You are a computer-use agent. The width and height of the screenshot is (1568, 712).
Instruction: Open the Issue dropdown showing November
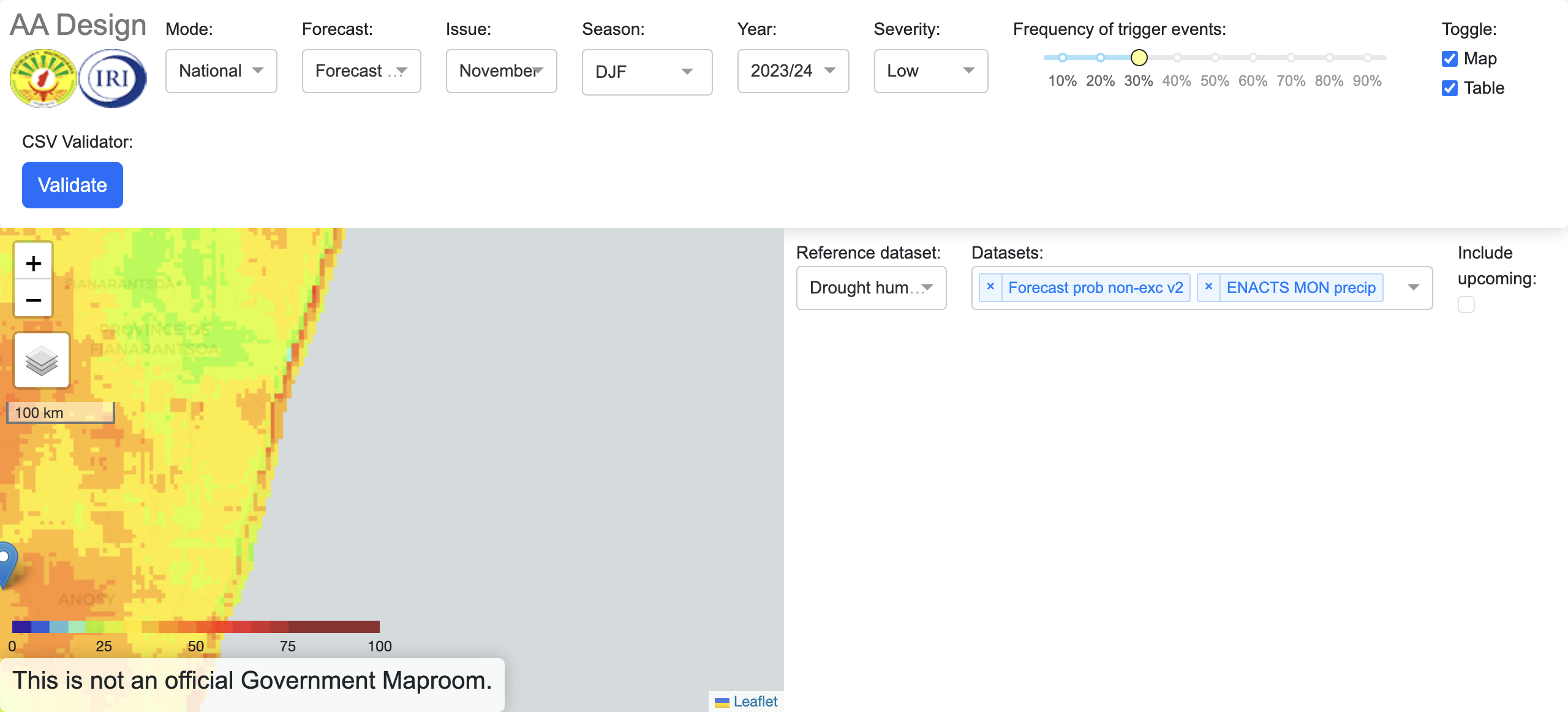[x=501, y=71]
